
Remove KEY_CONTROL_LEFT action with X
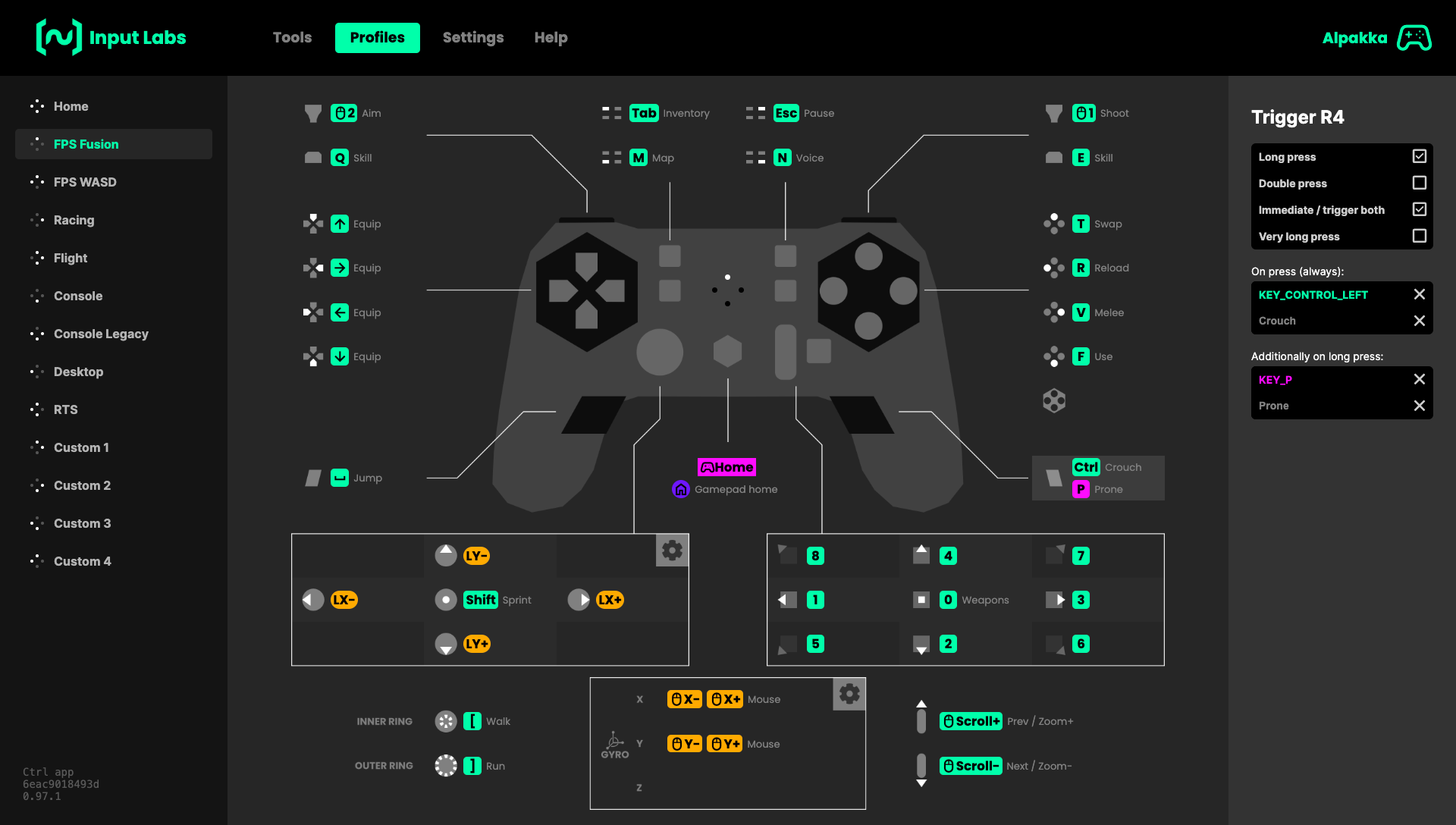click(1420, 294)
